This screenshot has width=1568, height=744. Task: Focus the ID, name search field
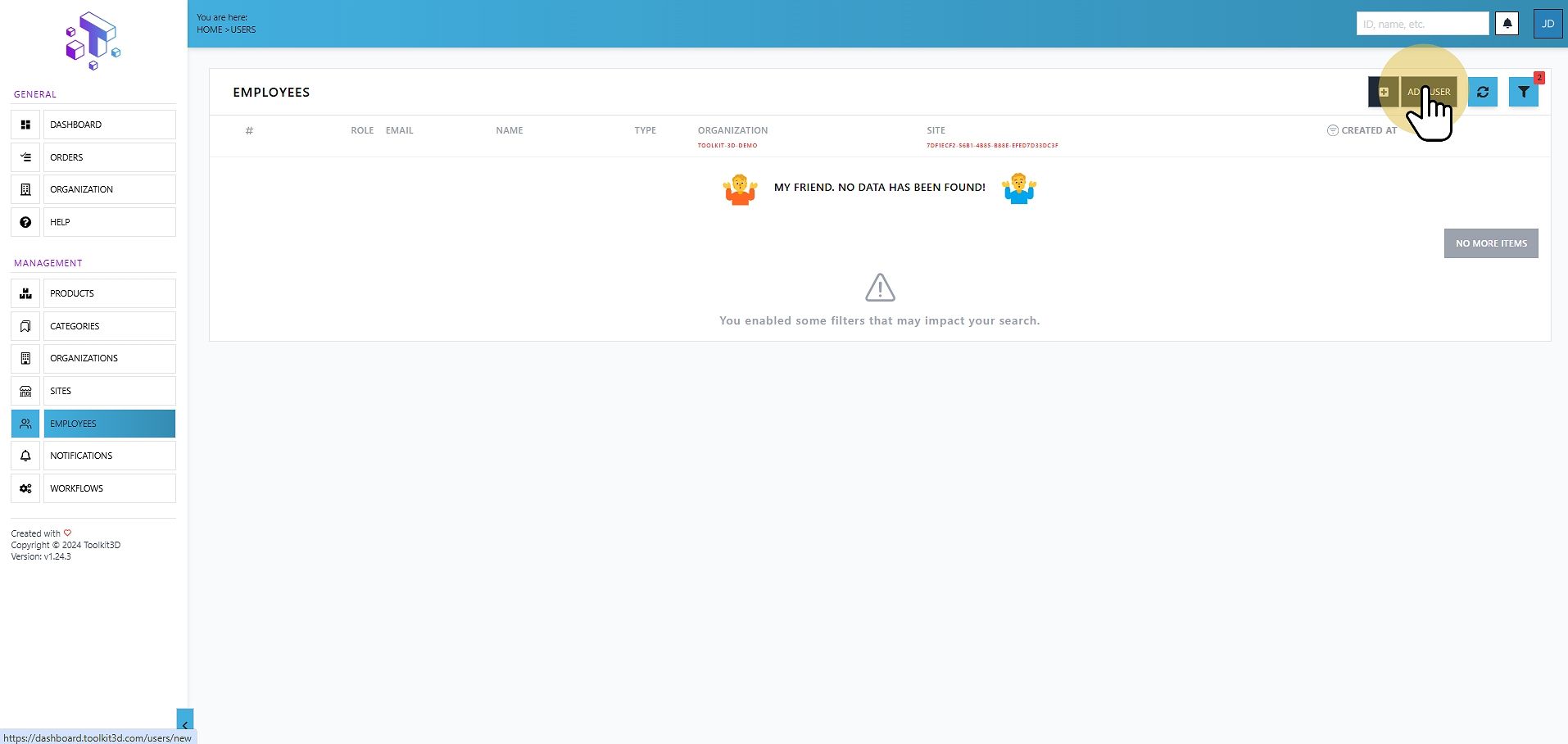click(x=1422, y=24)
